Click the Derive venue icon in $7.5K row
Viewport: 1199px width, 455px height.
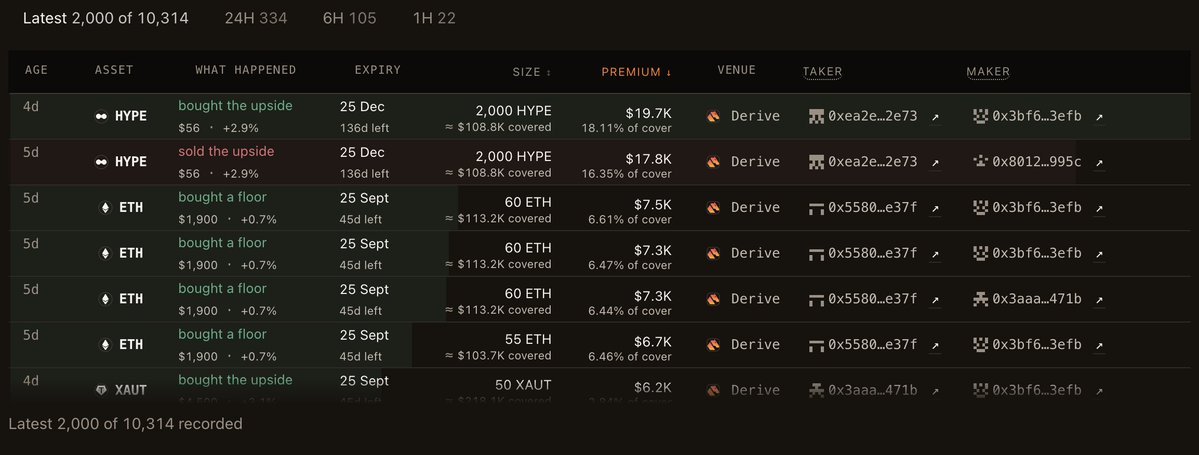[x=713, y=207]
